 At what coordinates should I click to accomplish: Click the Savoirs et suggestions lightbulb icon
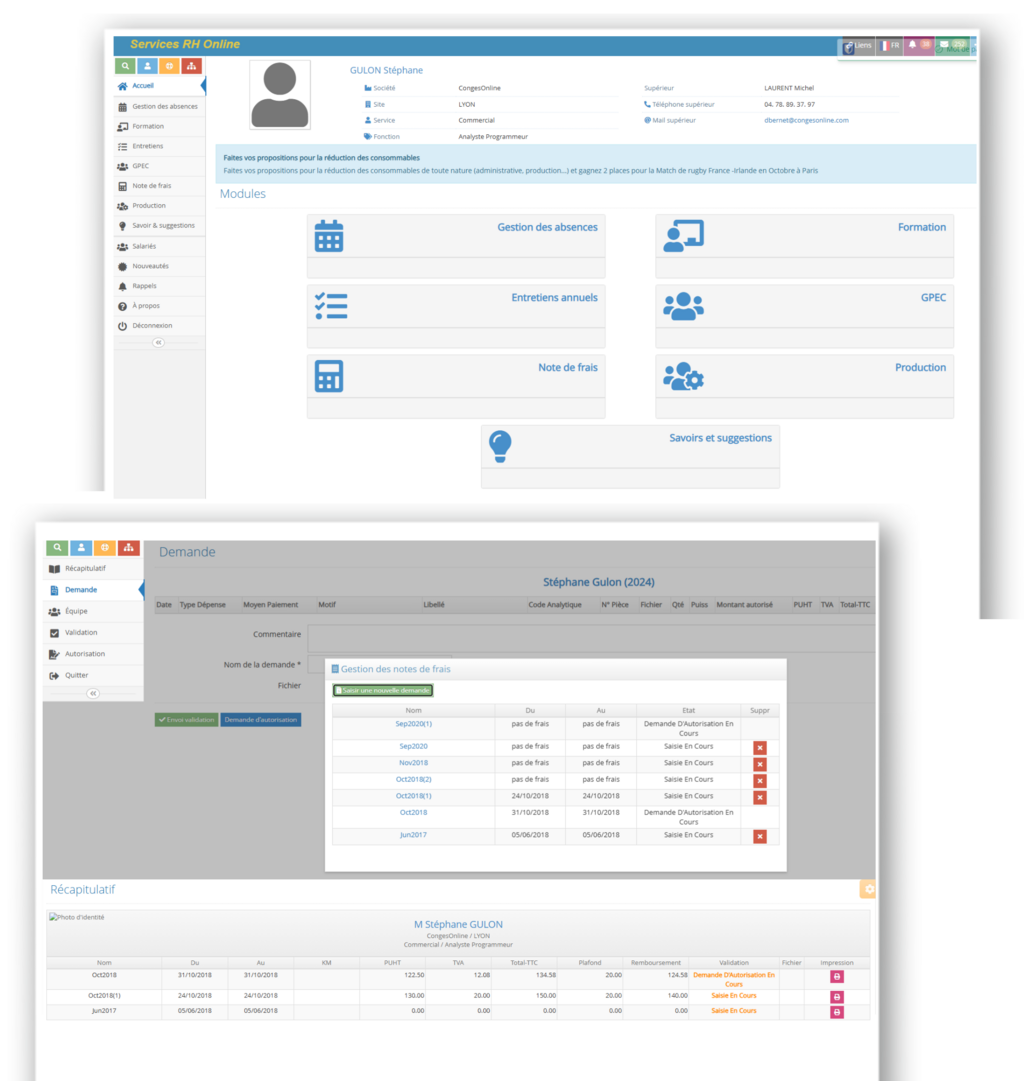point(501,444)
